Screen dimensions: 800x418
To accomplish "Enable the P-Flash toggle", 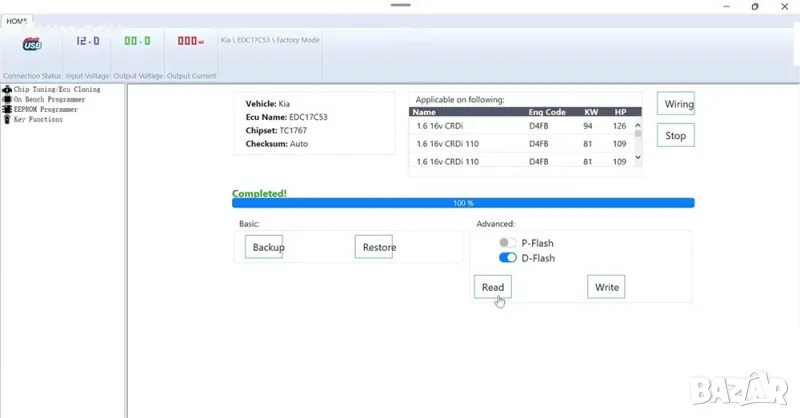I will pyautogui.click(x=508, y=243).
